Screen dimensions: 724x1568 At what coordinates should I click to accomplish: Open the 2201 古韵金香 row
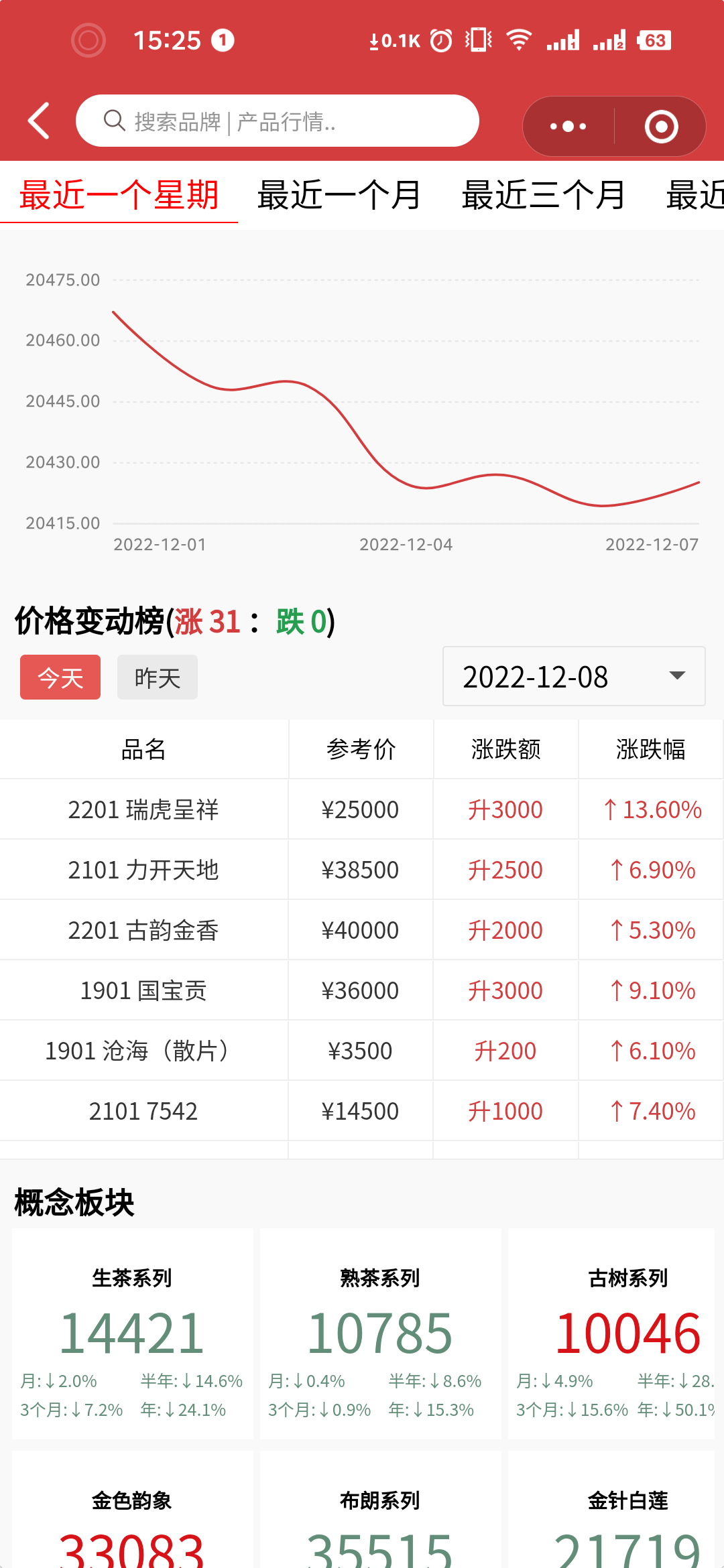[362, 930]
